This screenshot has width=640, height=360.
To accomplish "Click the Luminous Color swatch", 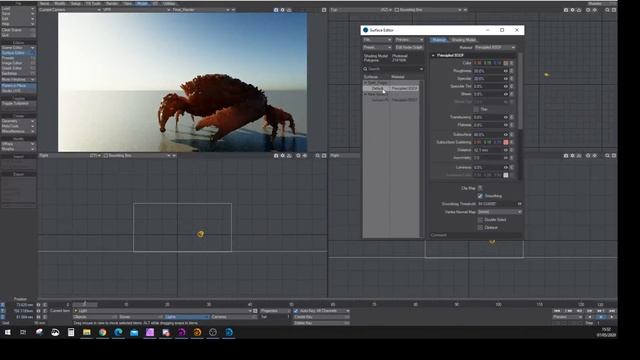I will click(x=506, y=175).
